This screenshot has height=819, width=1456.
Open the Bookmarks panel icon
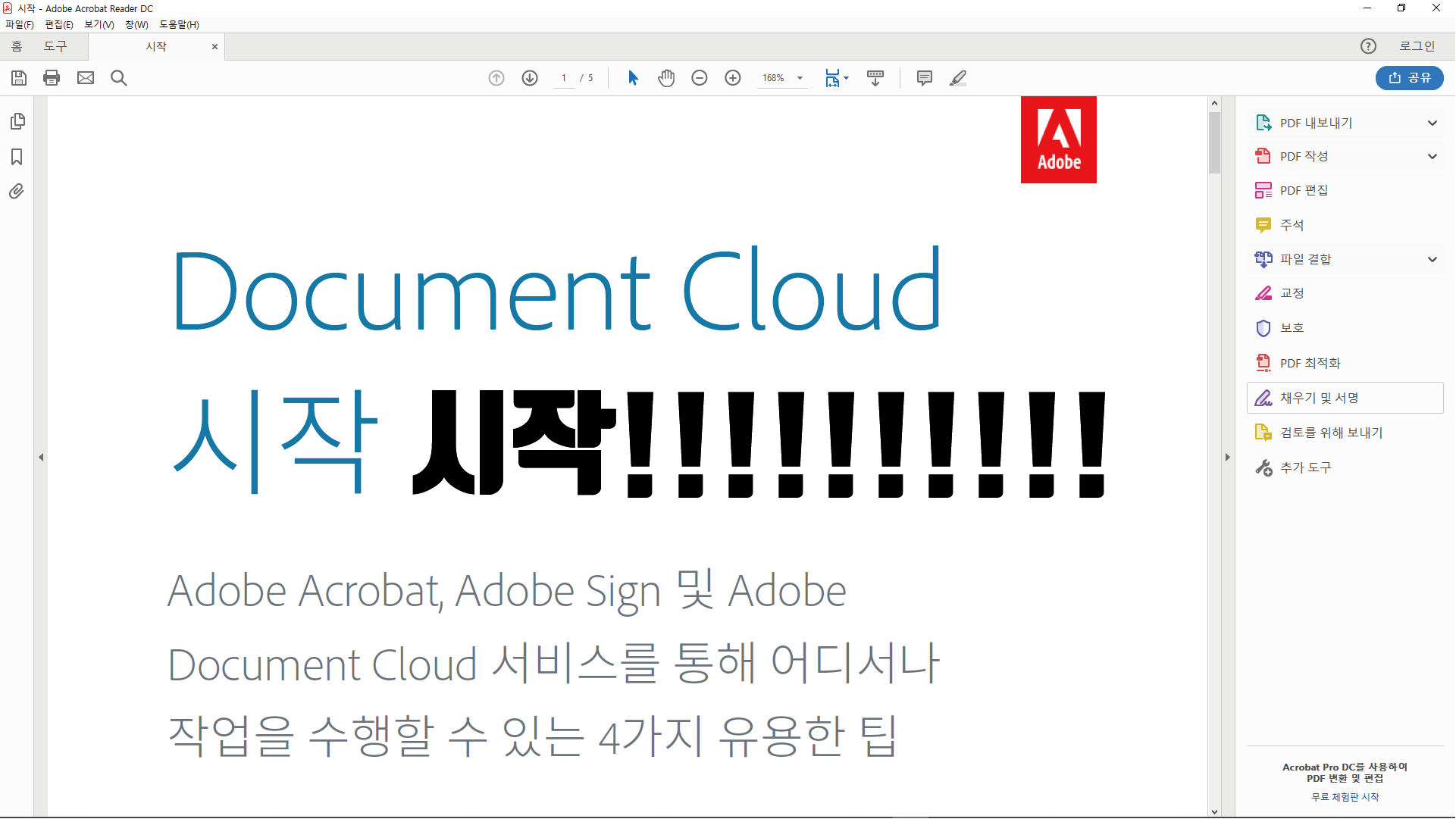17,157
